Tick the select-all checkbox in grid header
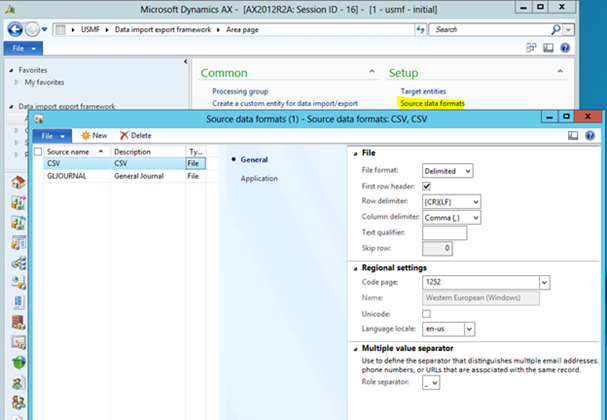607x420 pixels. click(x=38, y=152)
